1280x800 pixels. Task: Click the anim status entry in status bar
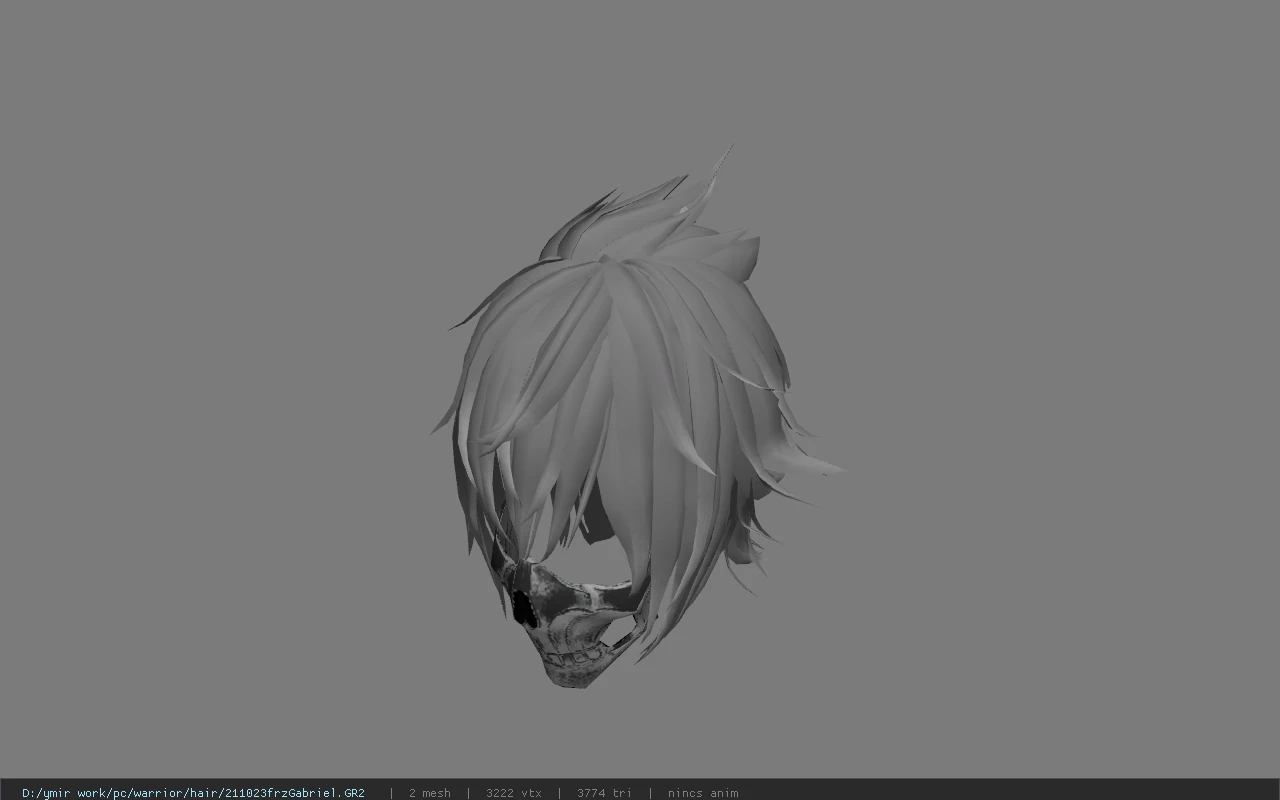pos(703,793)
